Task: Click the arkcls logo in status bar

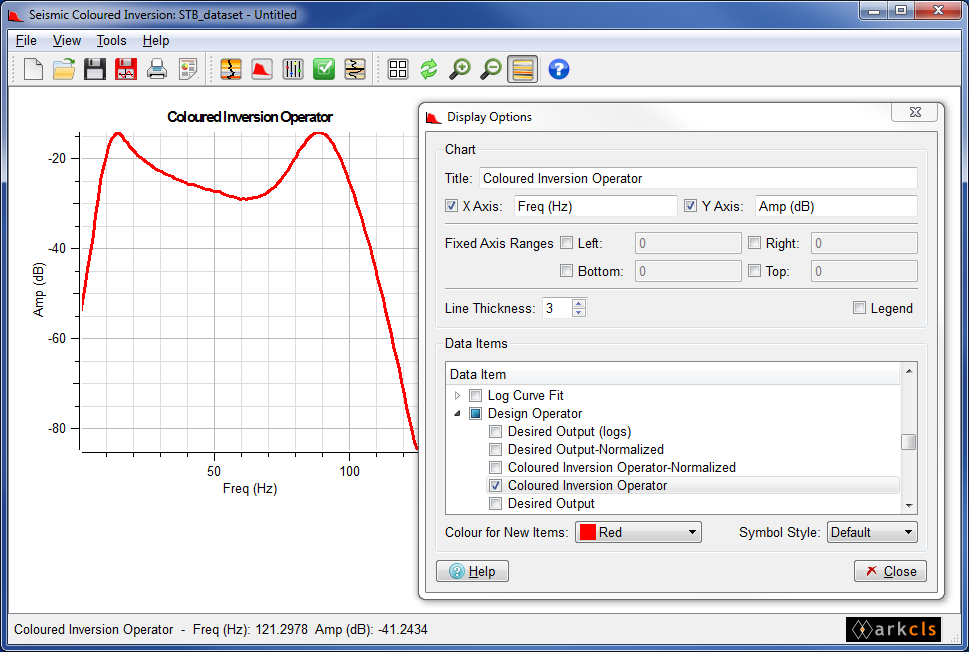Action: pyautogui.click(x=894, y=629)
